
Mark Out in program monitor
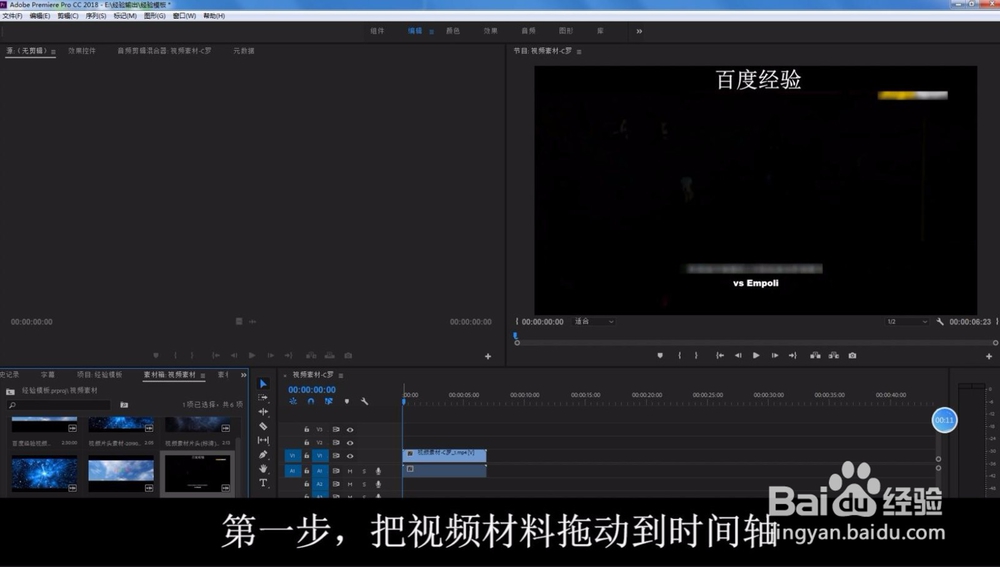[x=696, y=356]
